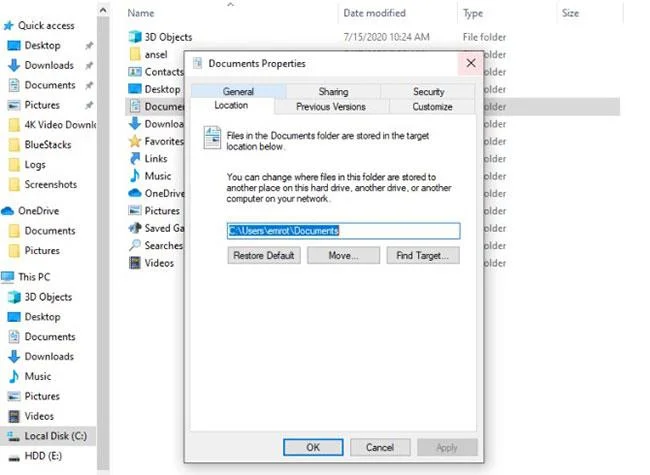Click the Contacts icon in file list
The height and width of the screenshot is (475, 650).
135,72
